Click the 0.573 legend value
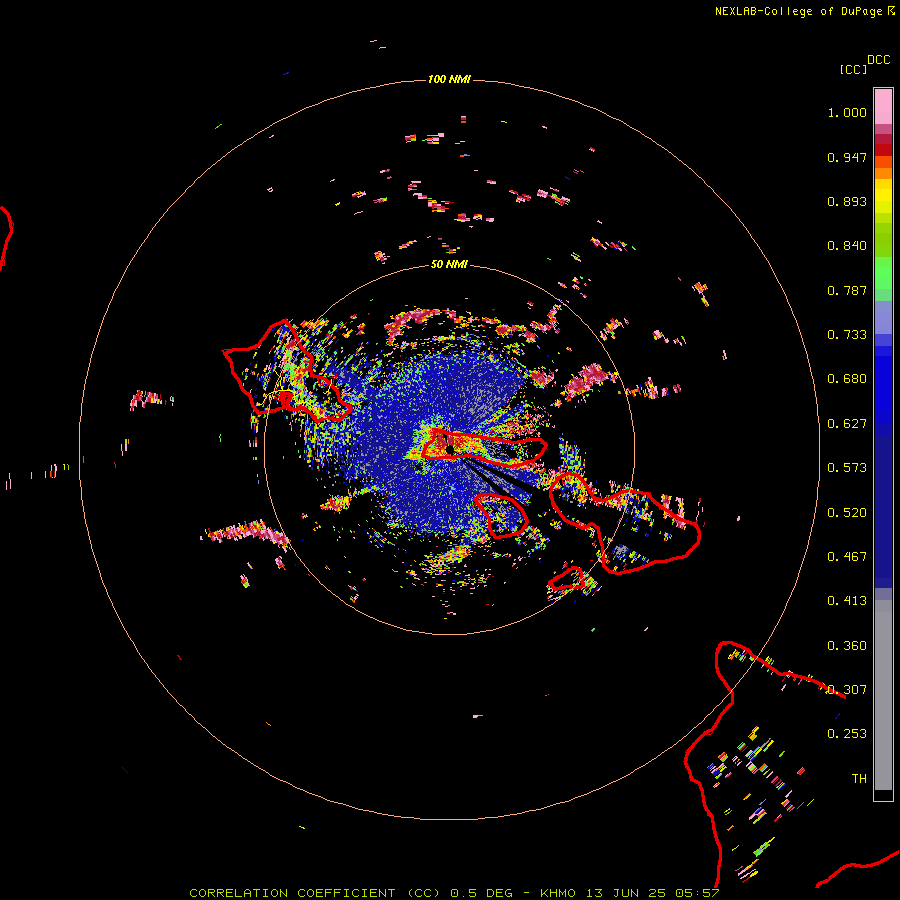Screen dimensions: 900x900 (x=847, y=468)
